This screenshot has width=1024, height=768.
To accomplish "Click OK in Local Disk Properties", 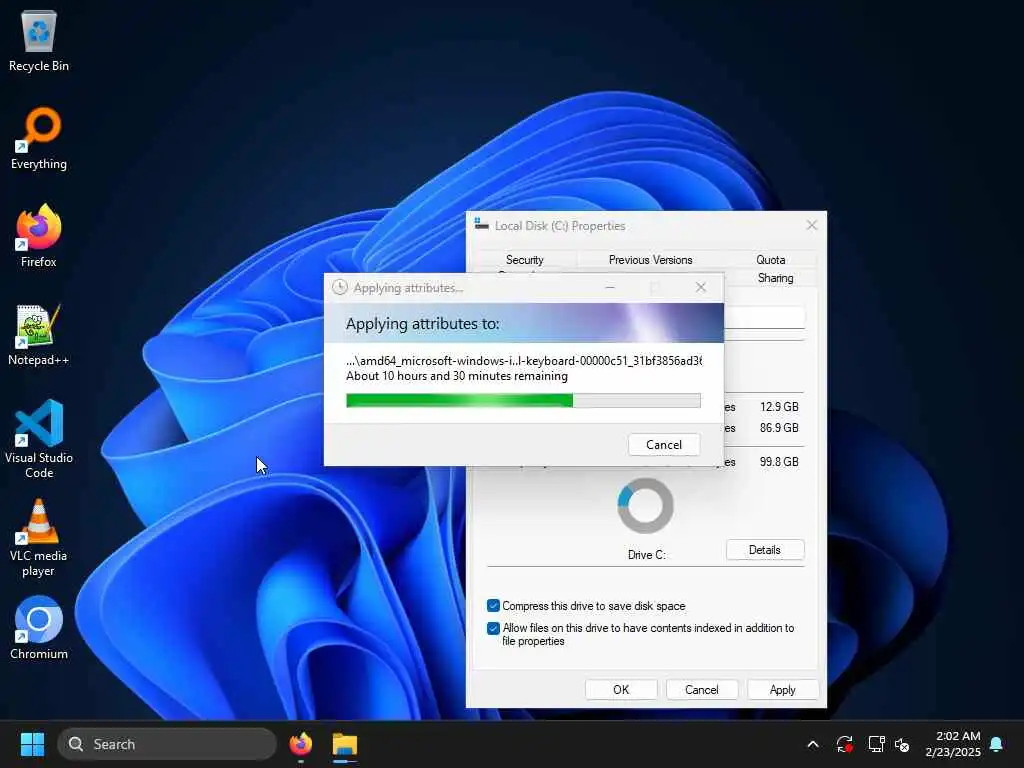I will coord(621,690).
